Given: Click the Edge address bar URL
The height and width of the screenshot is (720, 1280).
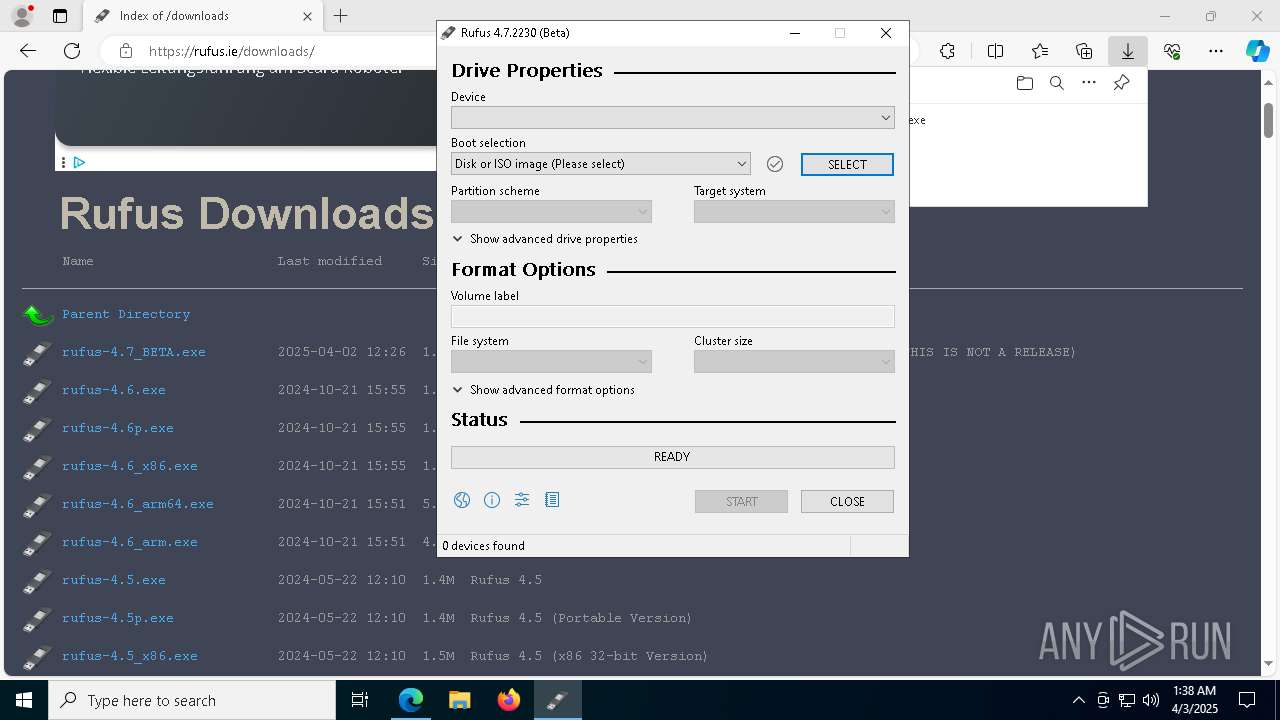Looking at the screenshot, I should pos(232,51).
